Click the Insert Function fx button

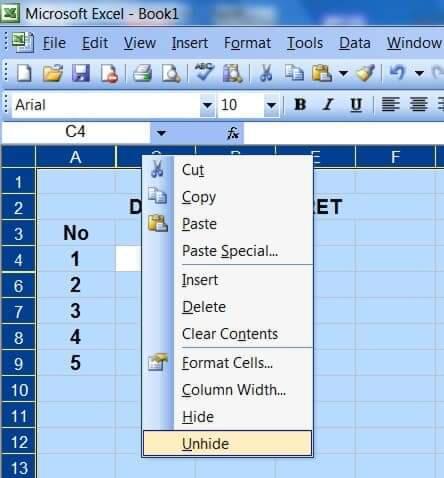coord(233,133)
